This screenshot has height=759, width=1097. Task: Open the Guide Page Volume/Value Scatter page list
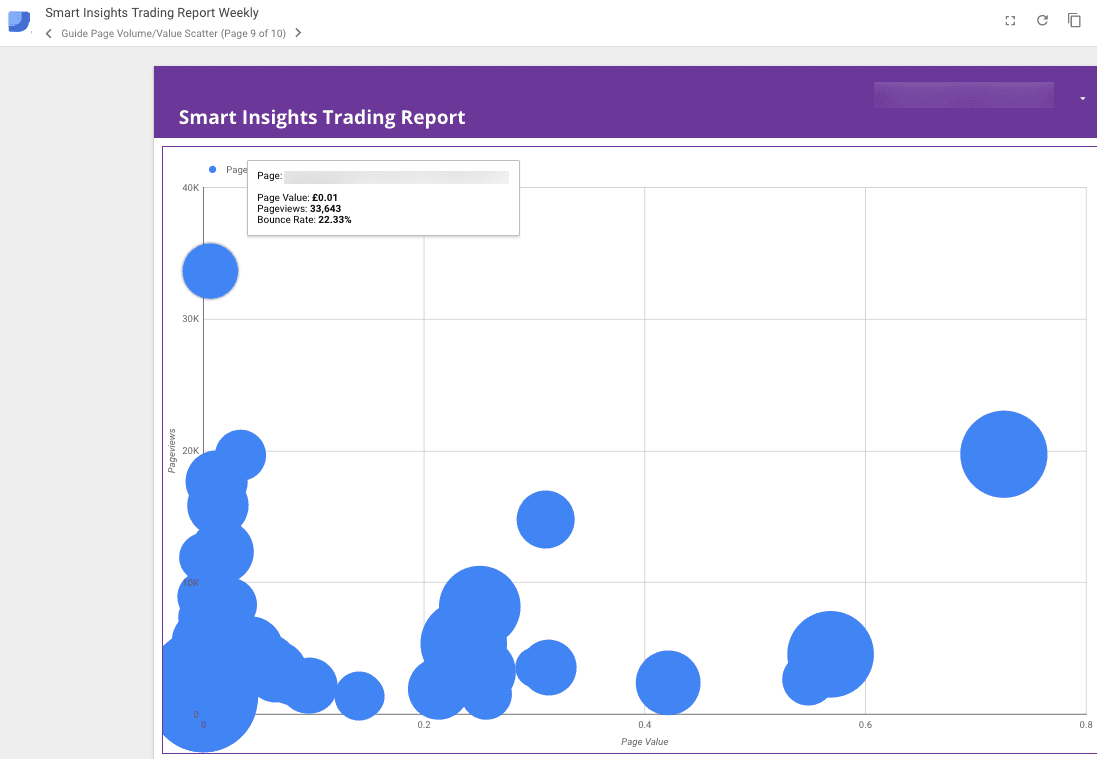coord(173,34)
